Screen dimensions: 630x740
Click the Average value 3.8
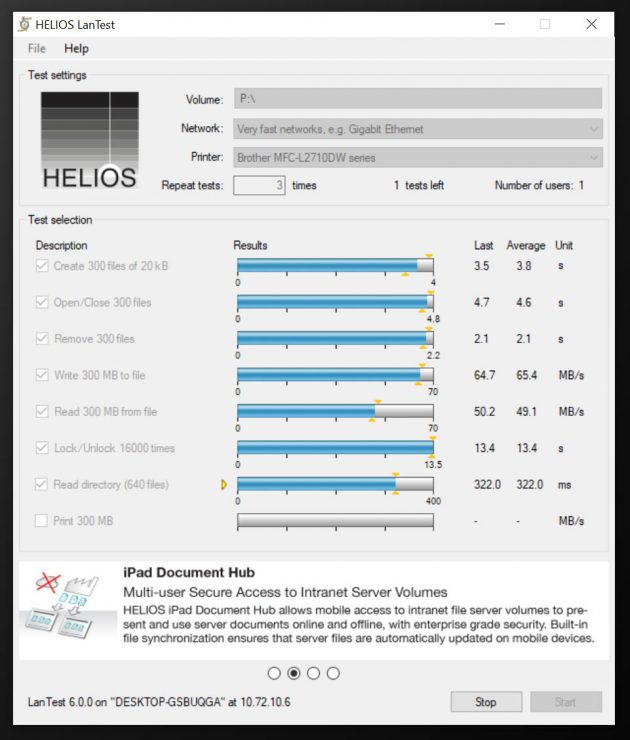pos(524,266)
